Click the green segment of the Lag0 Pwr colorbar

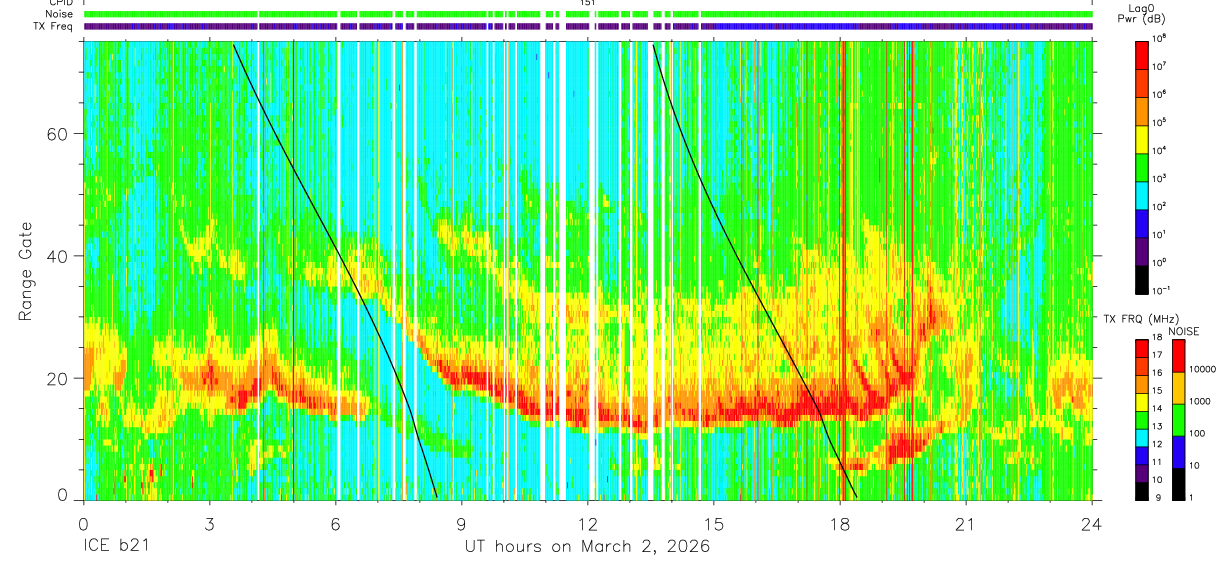[1142, 168]
